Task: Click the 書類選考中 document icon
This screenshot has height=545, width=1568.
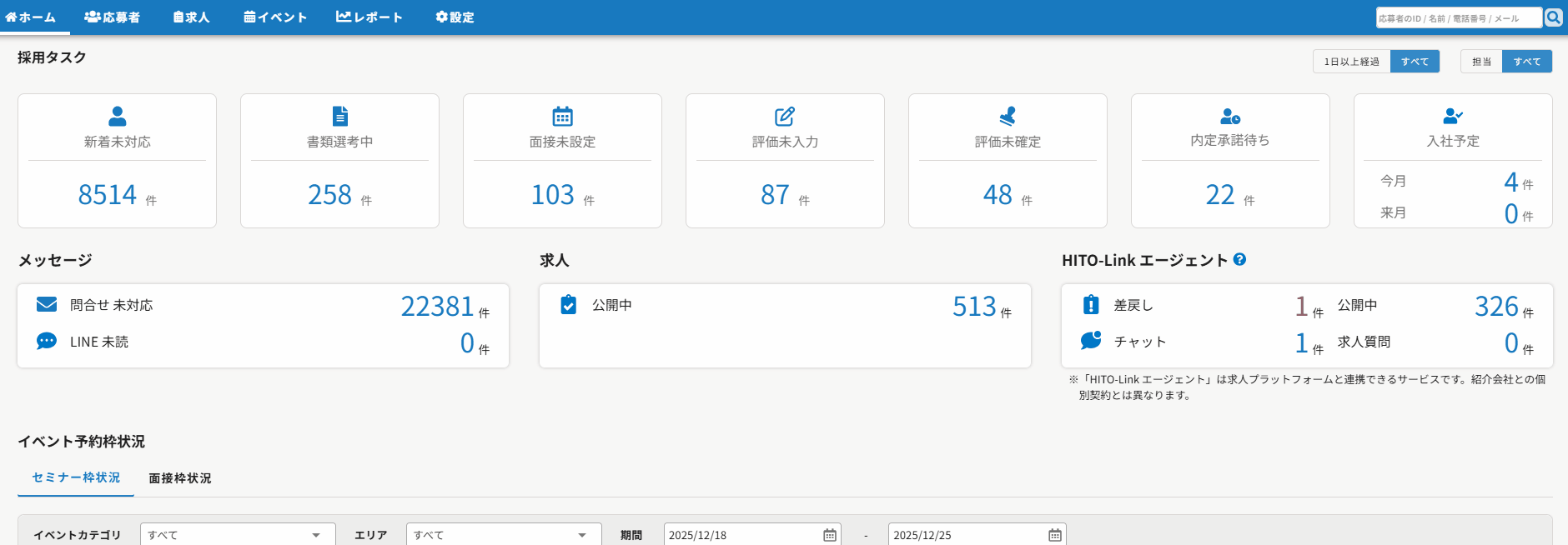Action: (340, 116)
